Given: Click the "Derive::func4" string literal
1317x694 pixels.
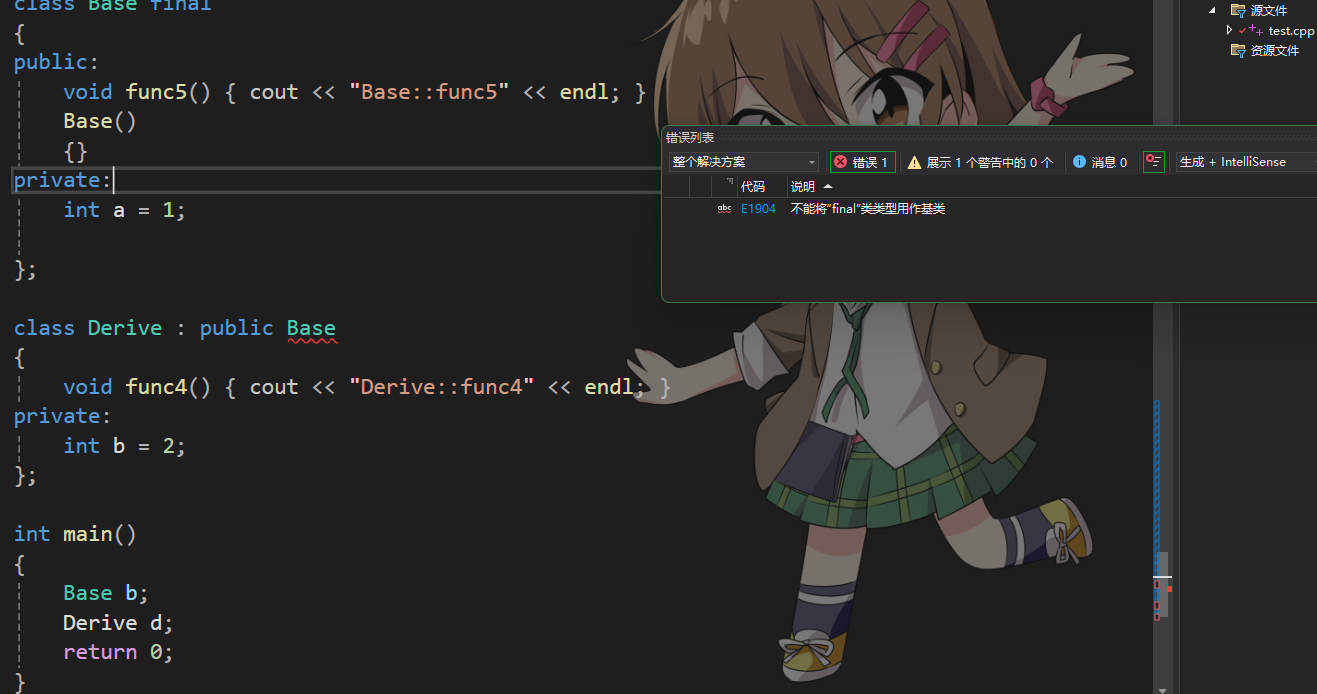Looking at the screenshot, I should coord(442,387).
